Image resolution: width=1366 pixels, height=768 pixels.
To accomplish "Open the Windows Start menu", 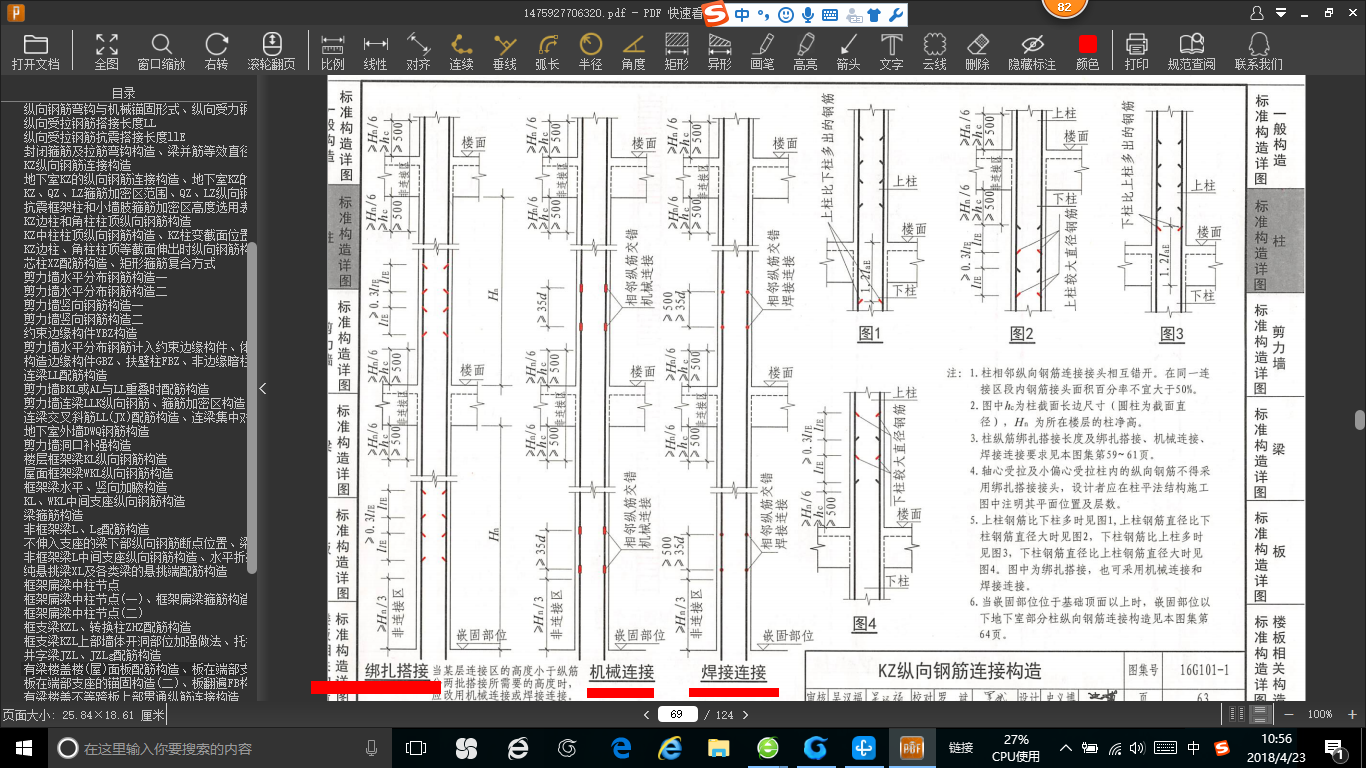I will pyautogui.click(x=23, y=747).
